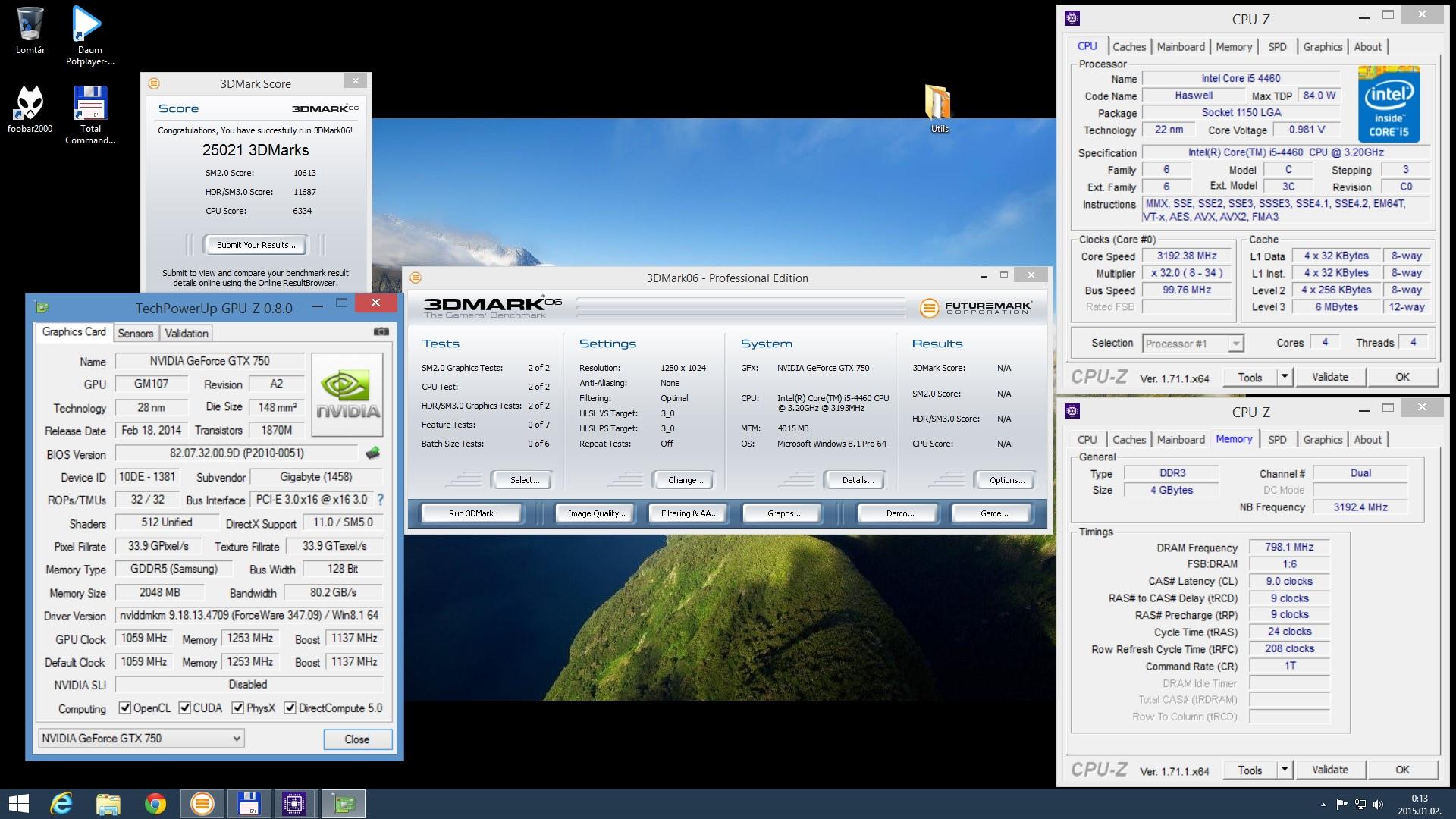Click Submit Your Results button
Screen dimensions: 1456x819
click(x=256, y=245)
